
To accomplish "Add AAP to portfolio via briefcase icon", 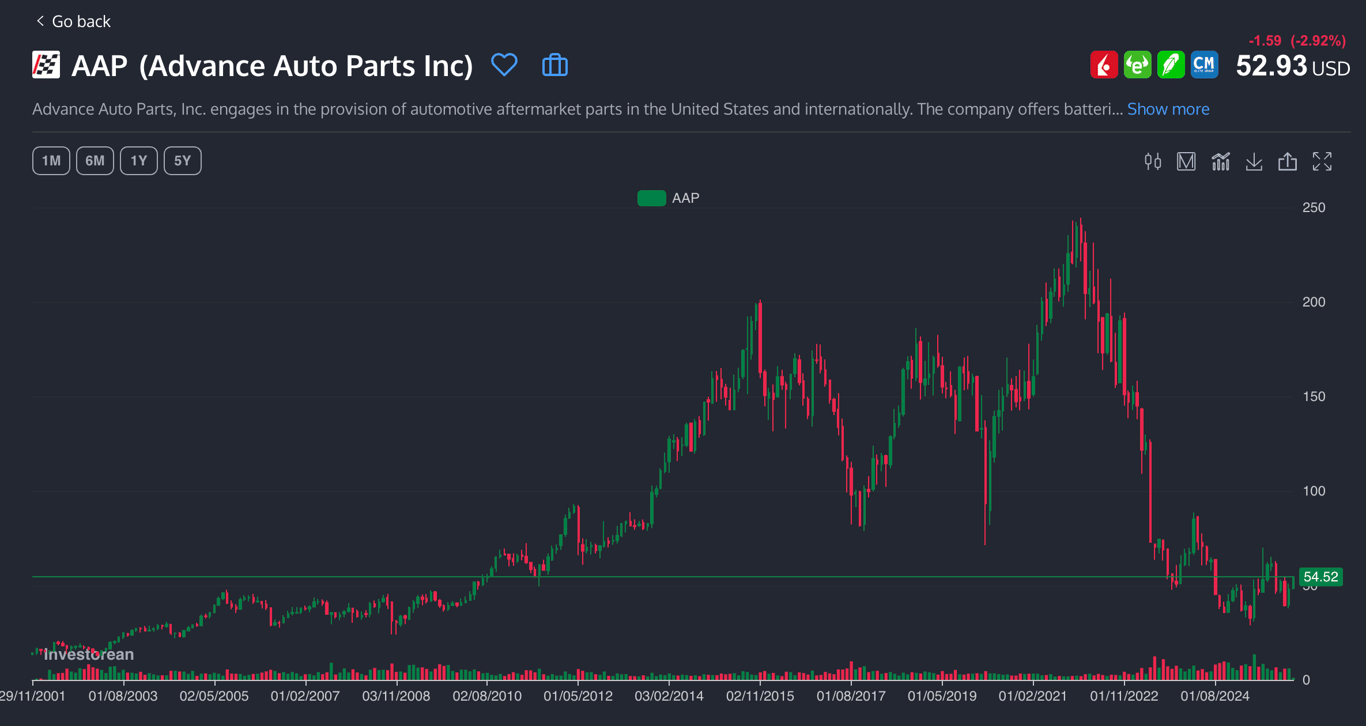I will [555, 65].
